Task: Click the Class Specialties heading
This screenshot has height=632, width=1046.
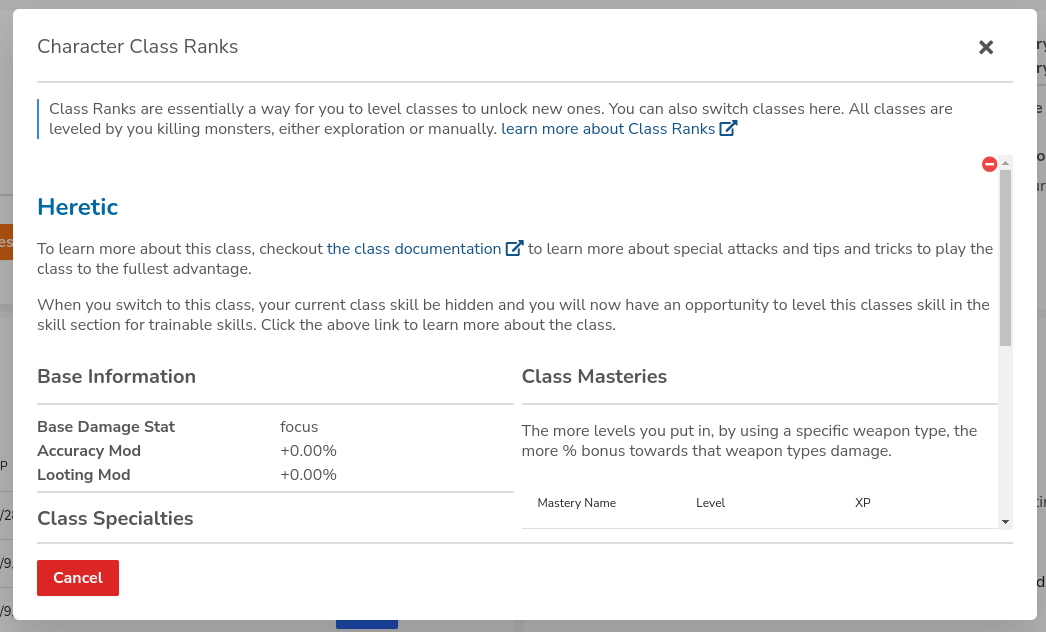Action: pyautogui.click(x=115, y=519)
